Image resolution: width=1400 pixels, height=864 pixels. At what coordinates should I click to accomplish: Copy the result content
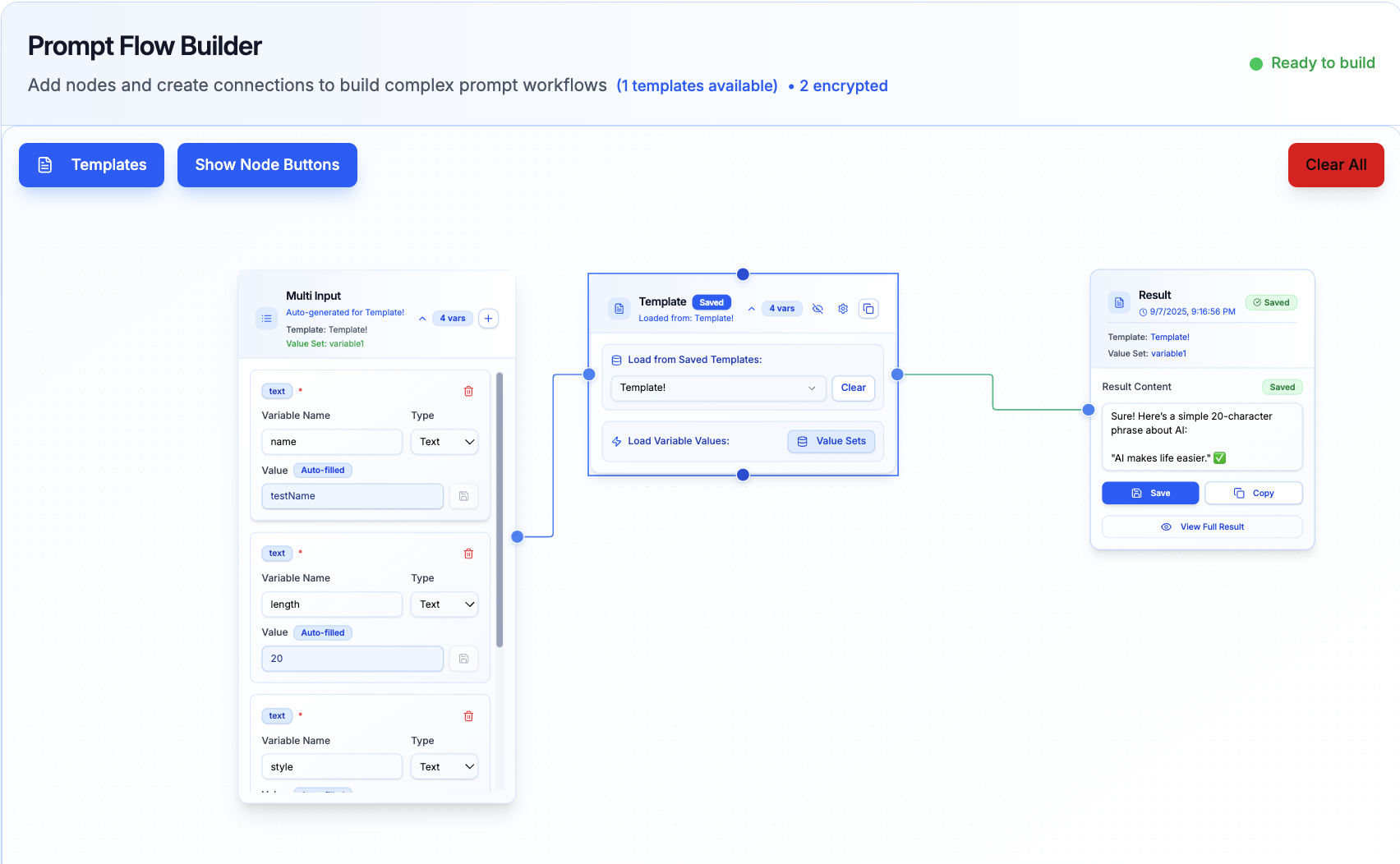(1253, 494)
